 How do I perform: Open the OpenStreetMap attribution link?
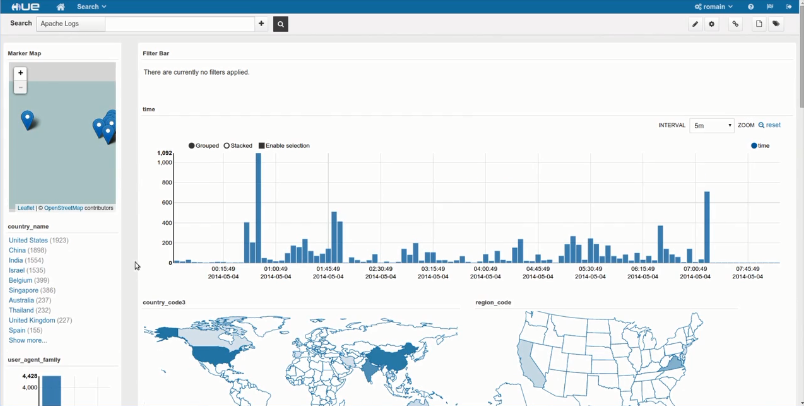tap(63, 208)
